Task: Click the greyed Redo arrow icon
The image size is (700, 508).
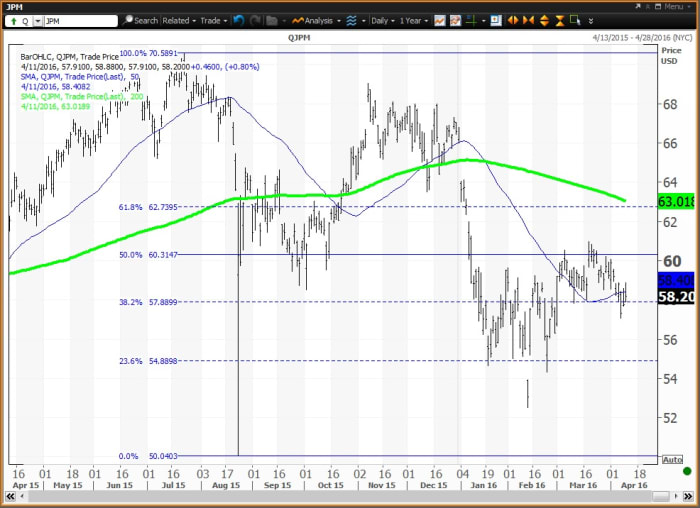Action: point(255,21)
